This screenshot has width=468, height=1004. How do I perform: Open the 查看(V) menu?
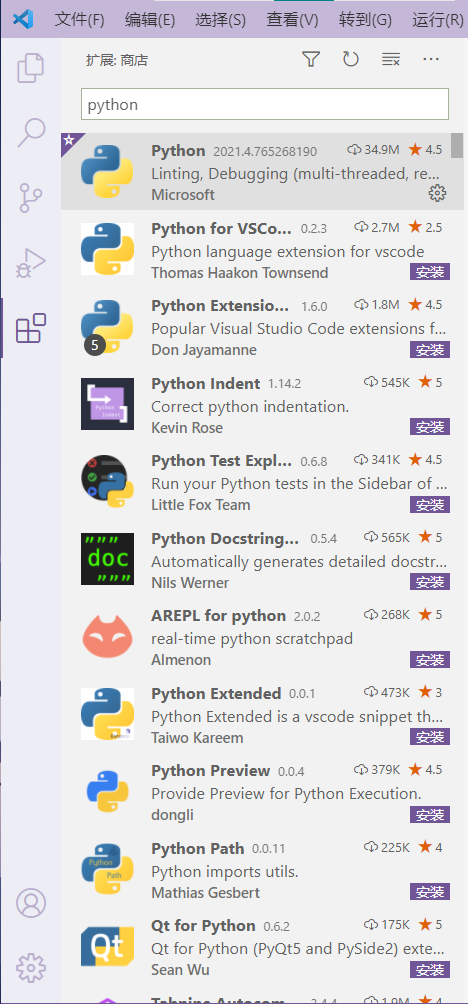[x=293, y=19]
